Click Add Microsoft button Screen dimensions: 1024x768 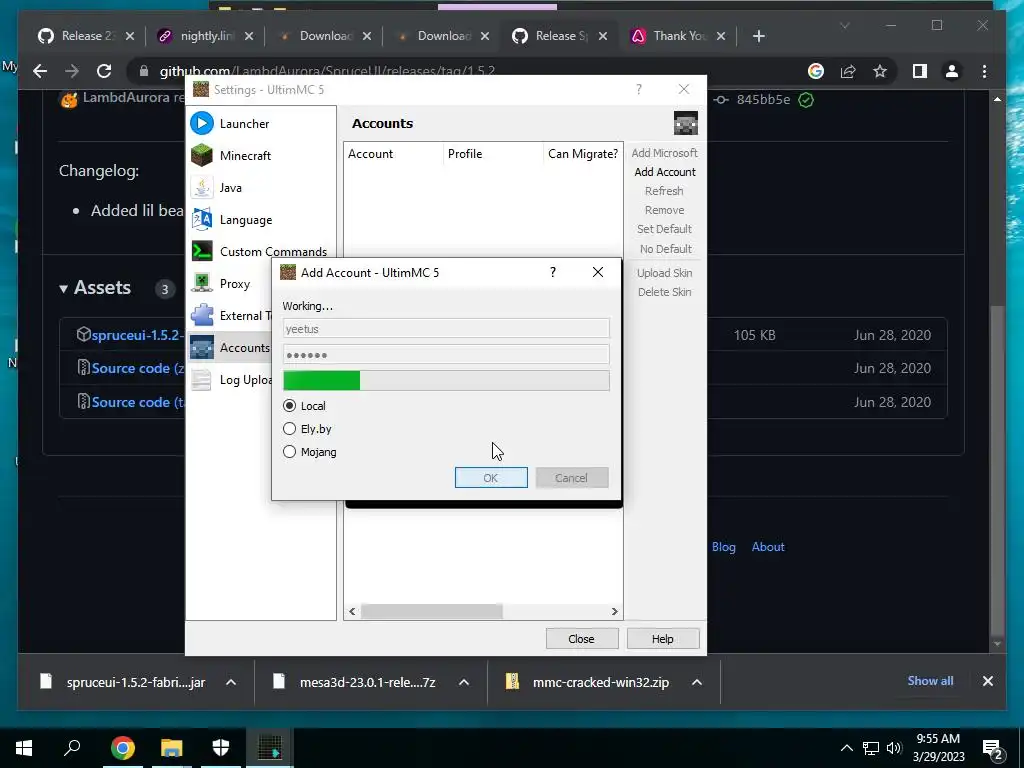click(664, 153)
